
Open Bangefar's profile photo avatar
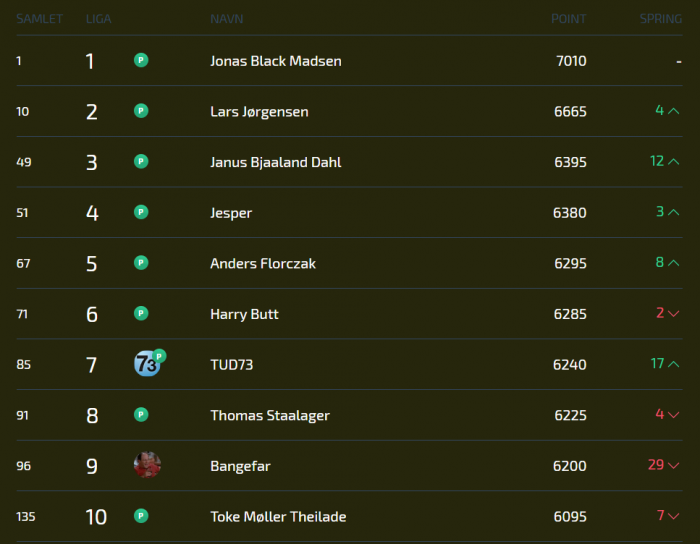tap(147, 465)
